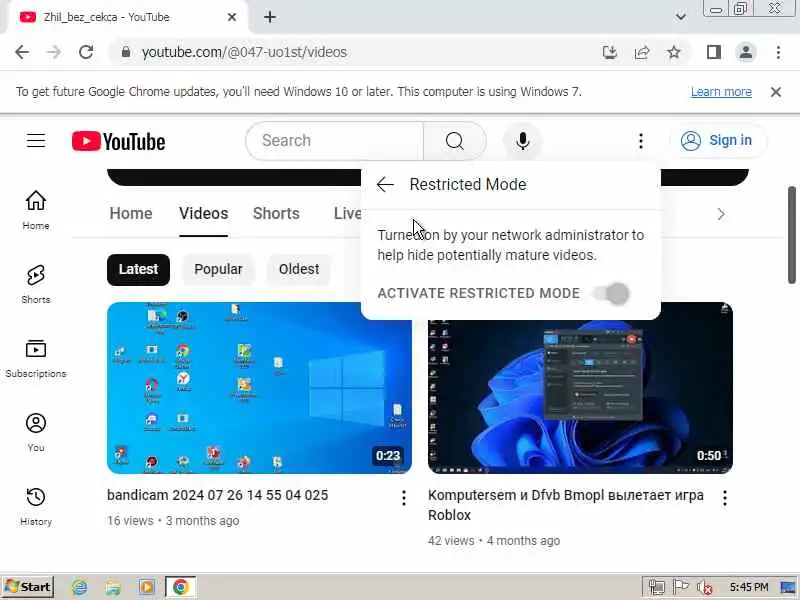Show more channel tabs with right chevron

720,214
